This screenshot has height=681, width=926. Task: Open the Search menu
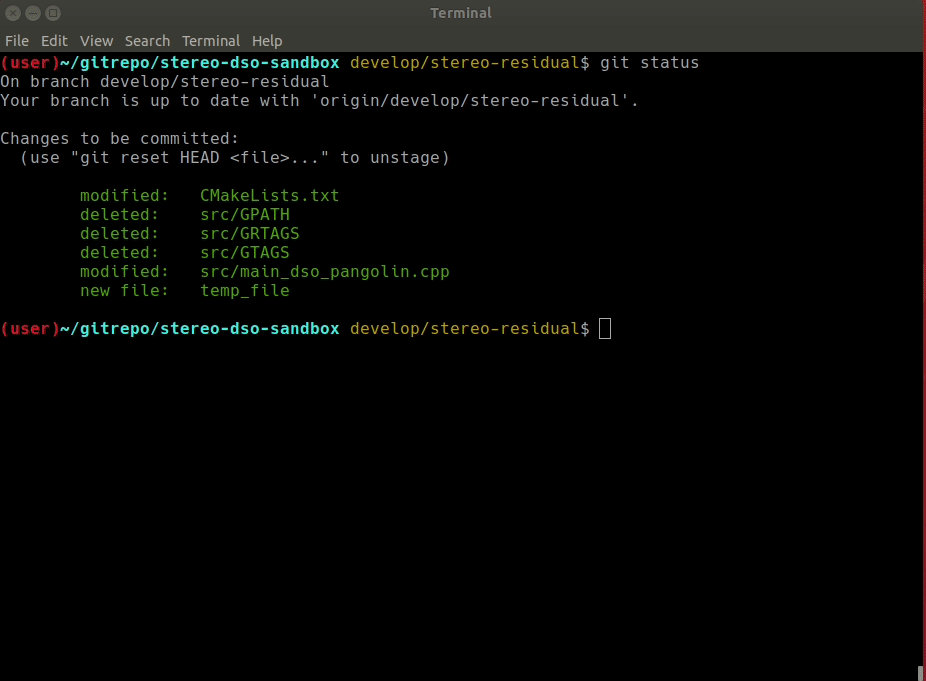147,41
